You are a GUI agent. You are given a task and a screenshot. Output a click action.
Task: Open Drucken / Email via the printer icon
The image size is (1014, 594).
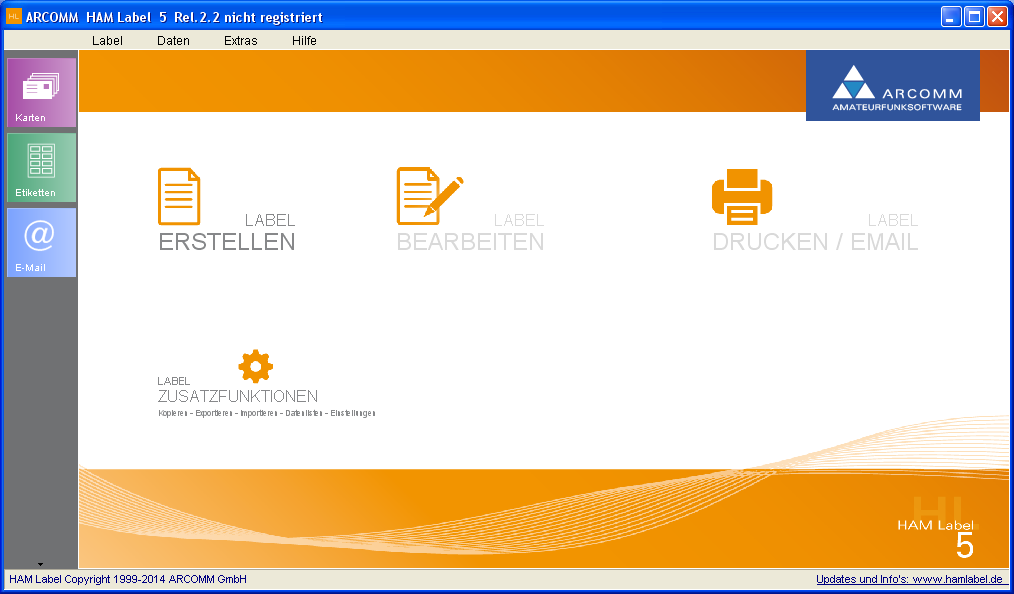click(742, 196)
